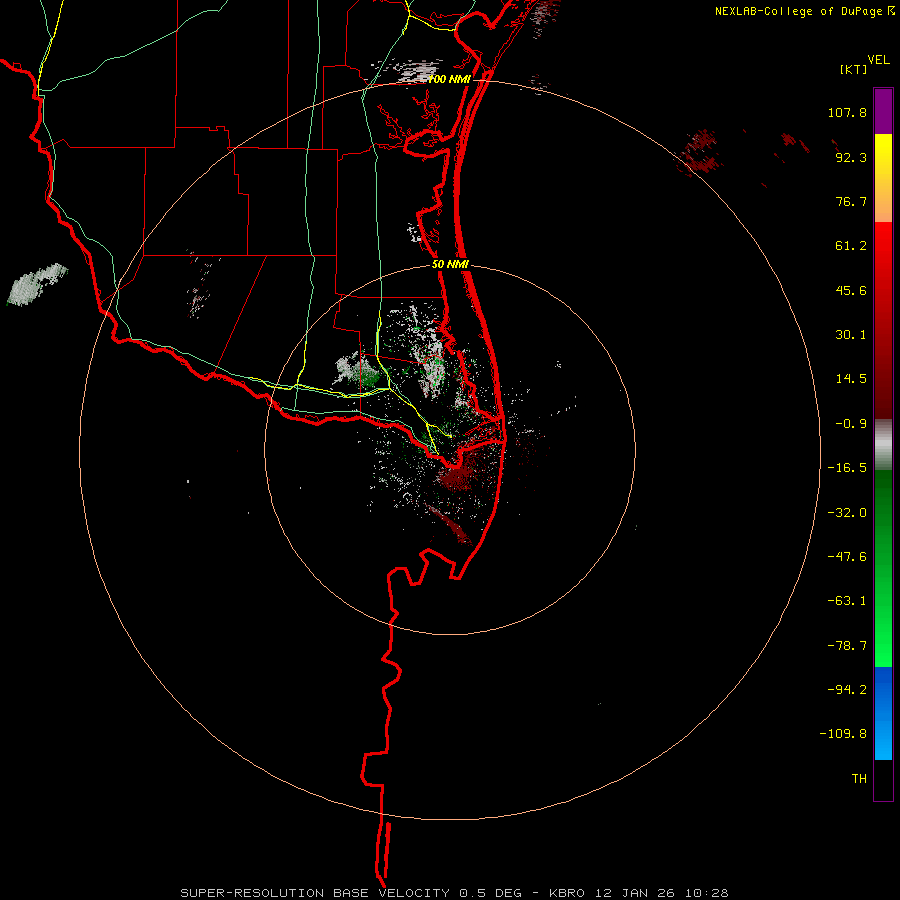Click the 61.2 value on the velocity scale
Image resolution: width=900 pixels, height=900 pixels.
[x=851, y=246]
